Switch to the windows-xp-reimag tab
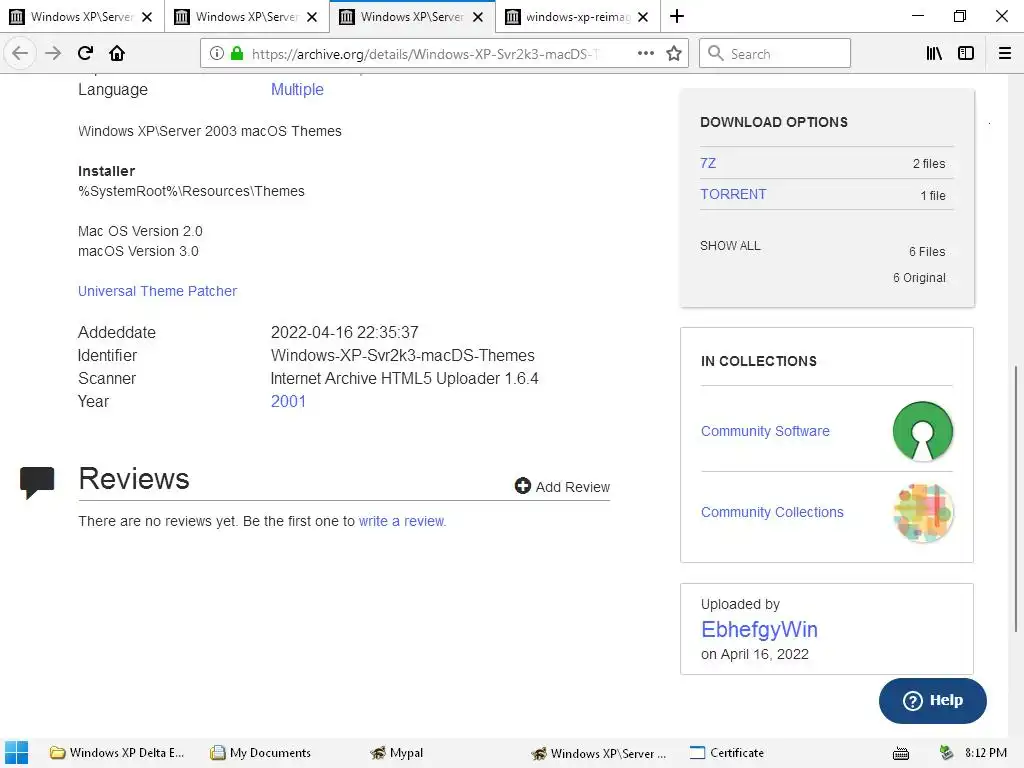 click(577, 16)
